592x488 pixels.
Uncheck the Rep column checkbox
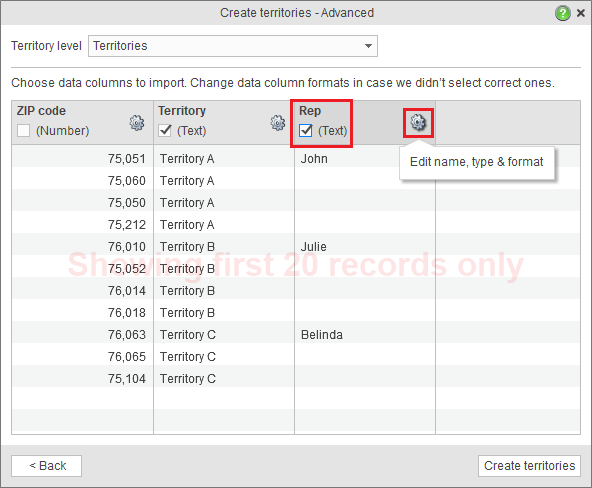click(x=305, y=131)
